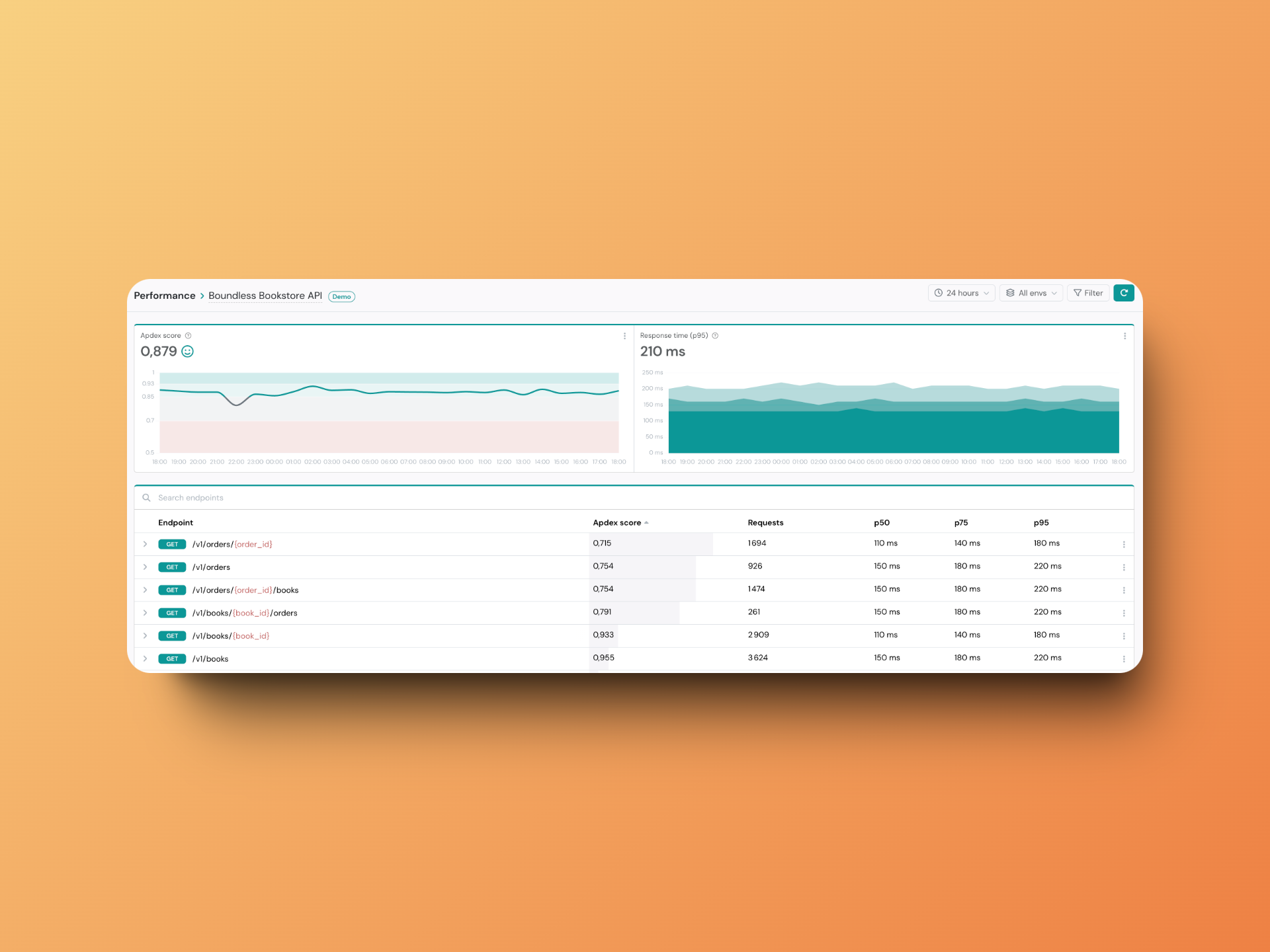1270x952 pixels.
Task: Click the Apdex score value 0,933
Action: tap(603, 635)
